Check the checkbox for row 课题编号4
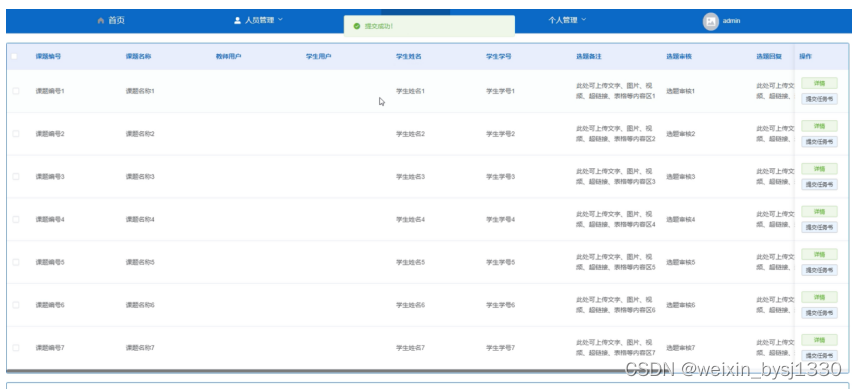The width and height of the screenshot is (857, 389). 15,219
